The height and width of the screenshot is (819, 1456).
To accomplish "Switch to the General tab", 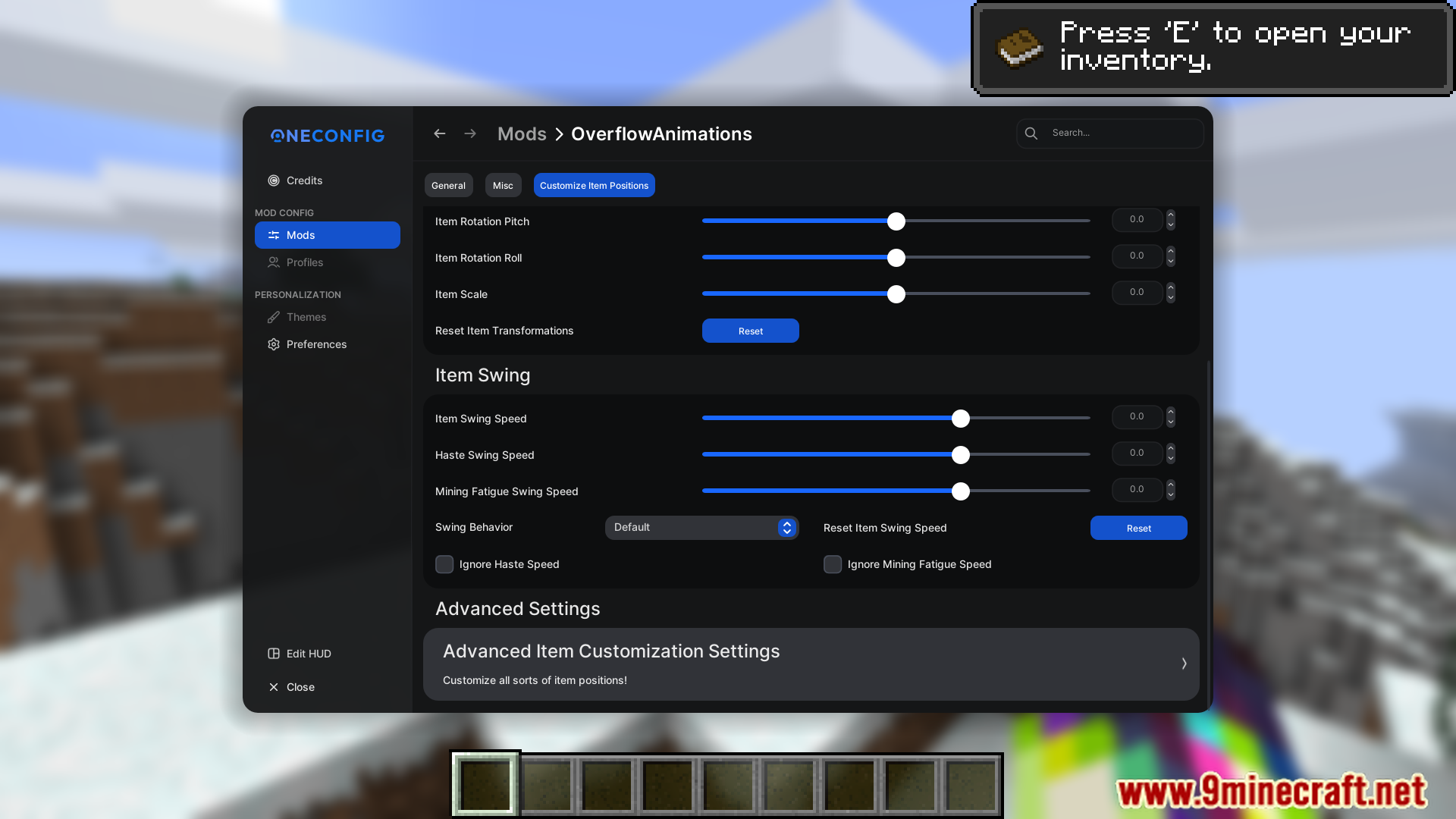I will click(x=449, y=185).
